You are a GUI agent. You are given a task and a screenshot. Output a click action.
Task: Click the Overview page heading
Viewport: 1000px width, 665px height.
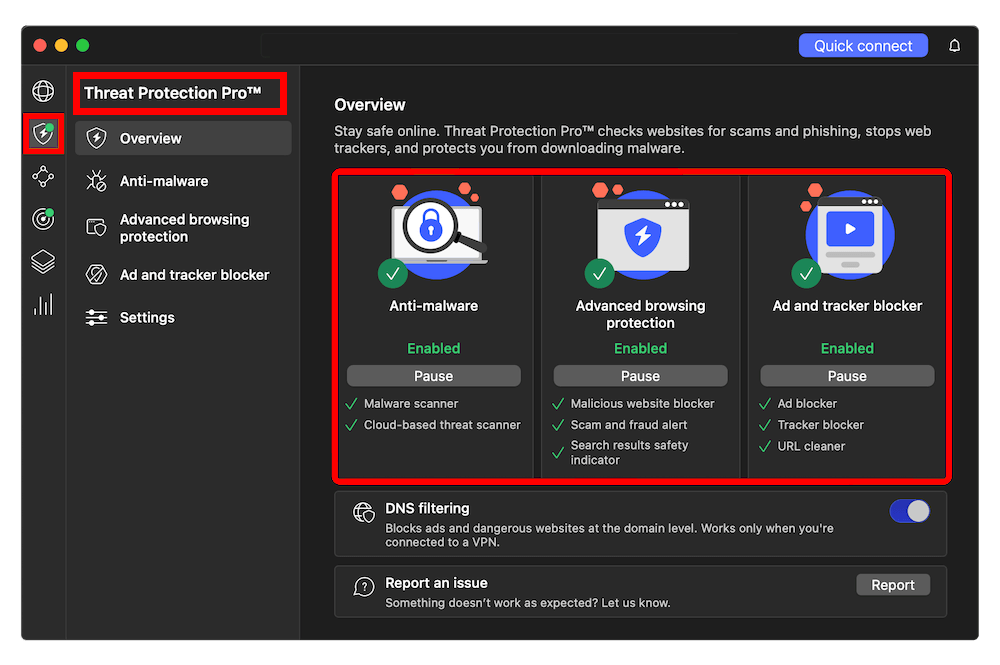(370, 105)
